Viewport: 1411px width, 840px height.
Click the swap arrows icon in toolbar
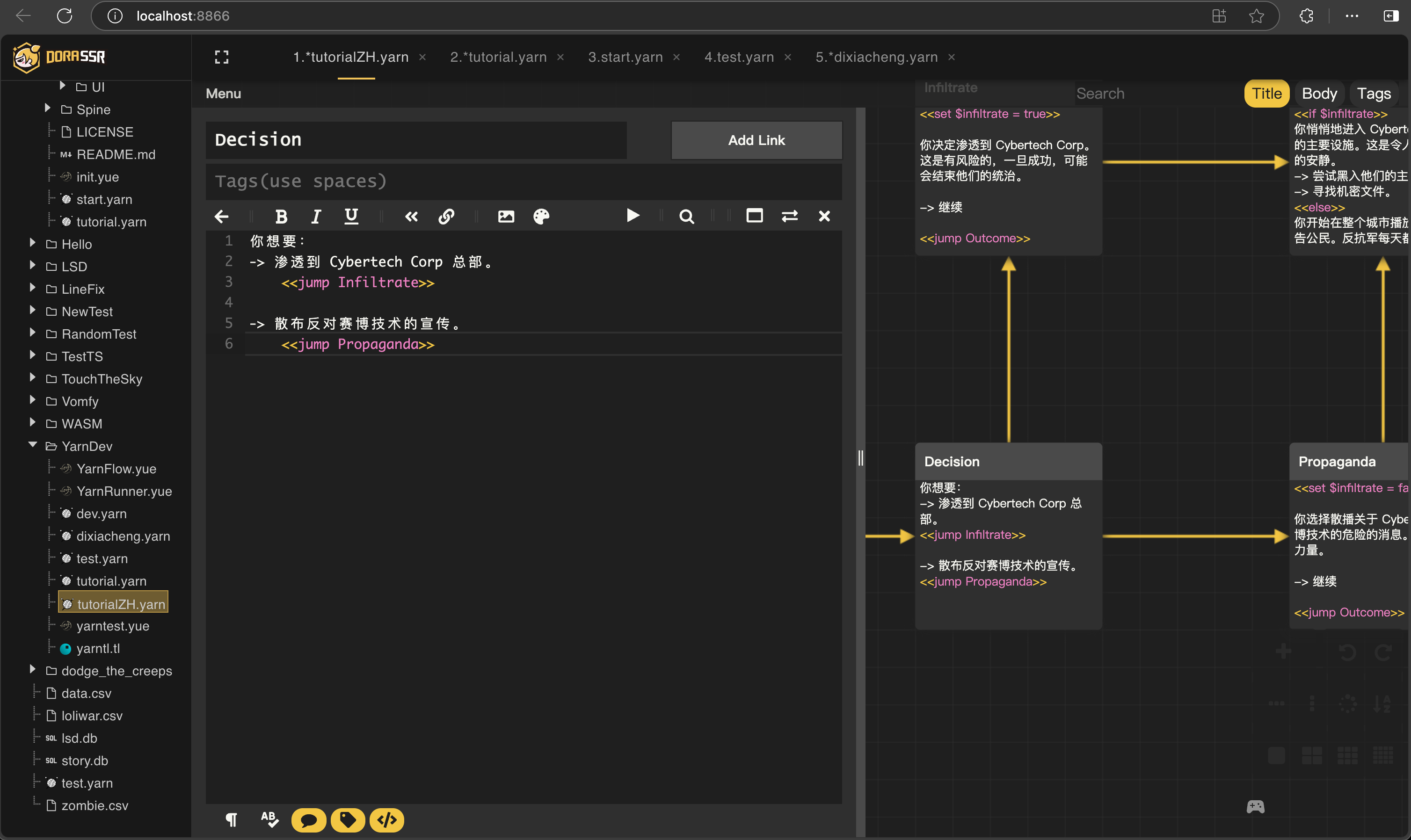789,216
